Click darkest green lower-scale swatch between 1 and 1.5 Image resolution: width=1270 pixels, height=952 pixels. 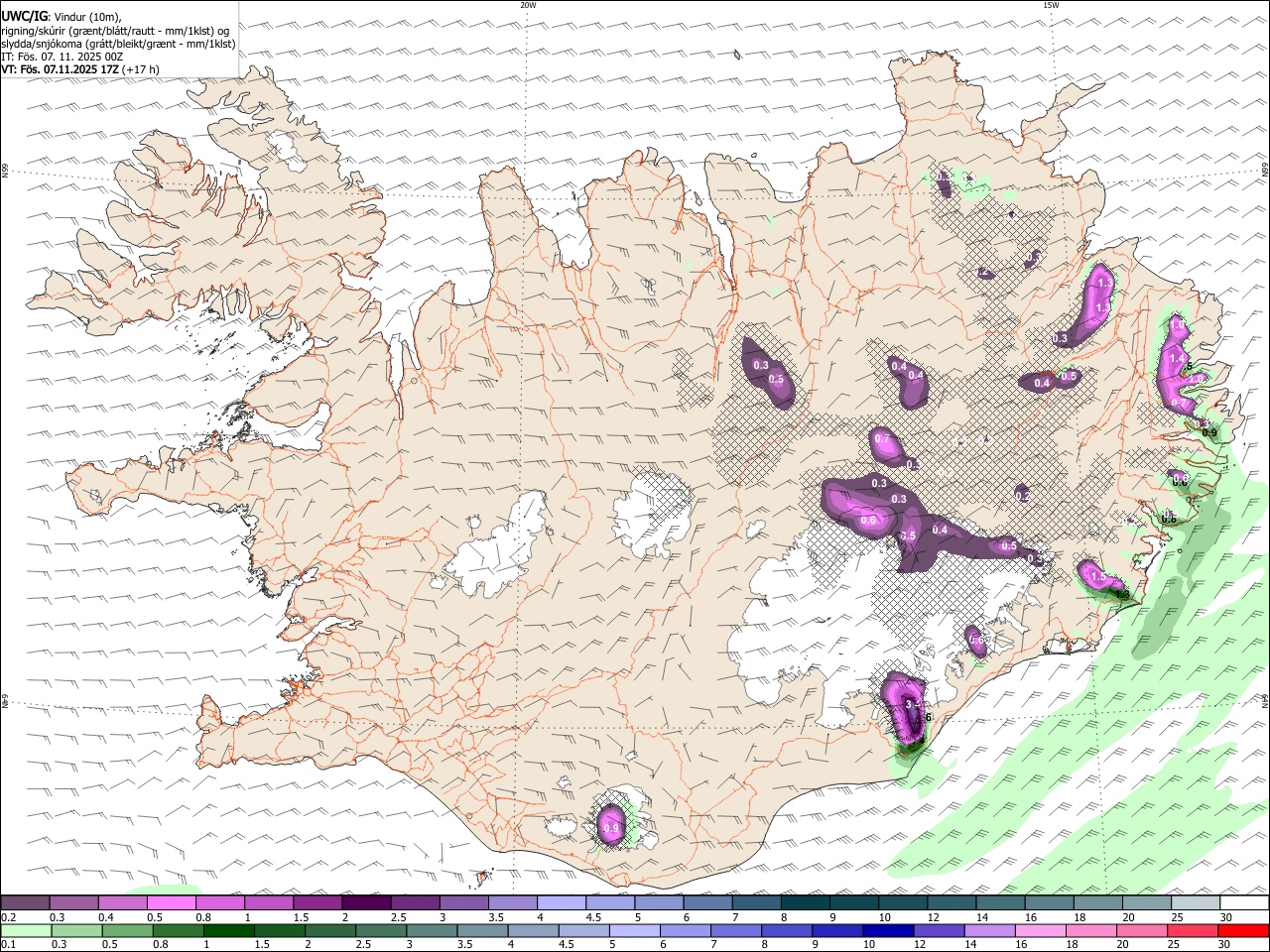(x=228, y=931)
